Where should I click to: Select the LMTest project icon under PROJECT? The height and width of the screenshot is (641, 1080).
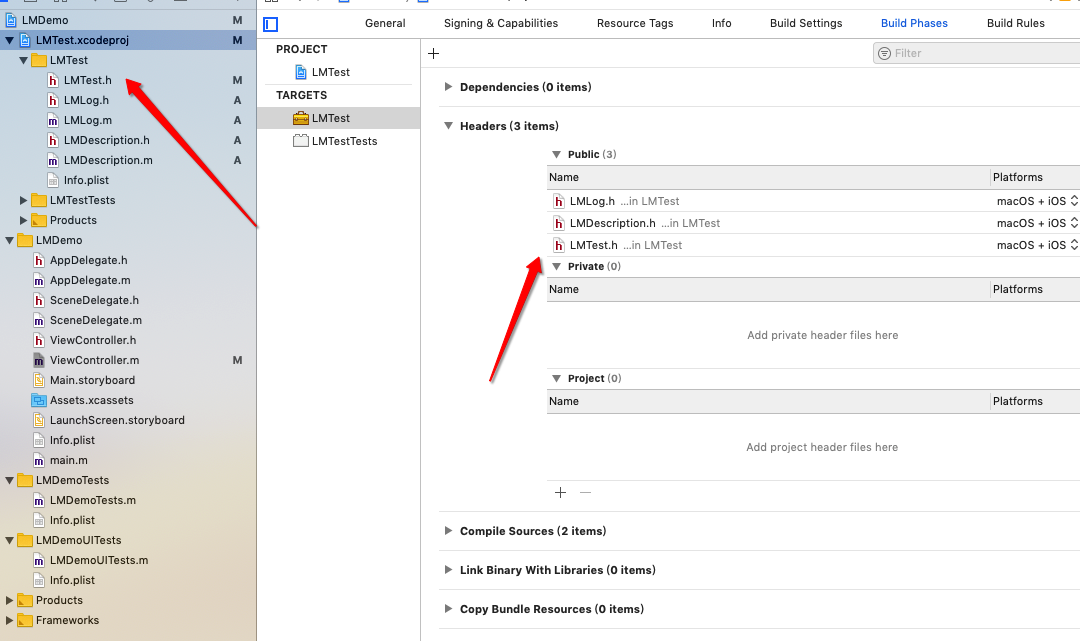[x=301, y=72]
